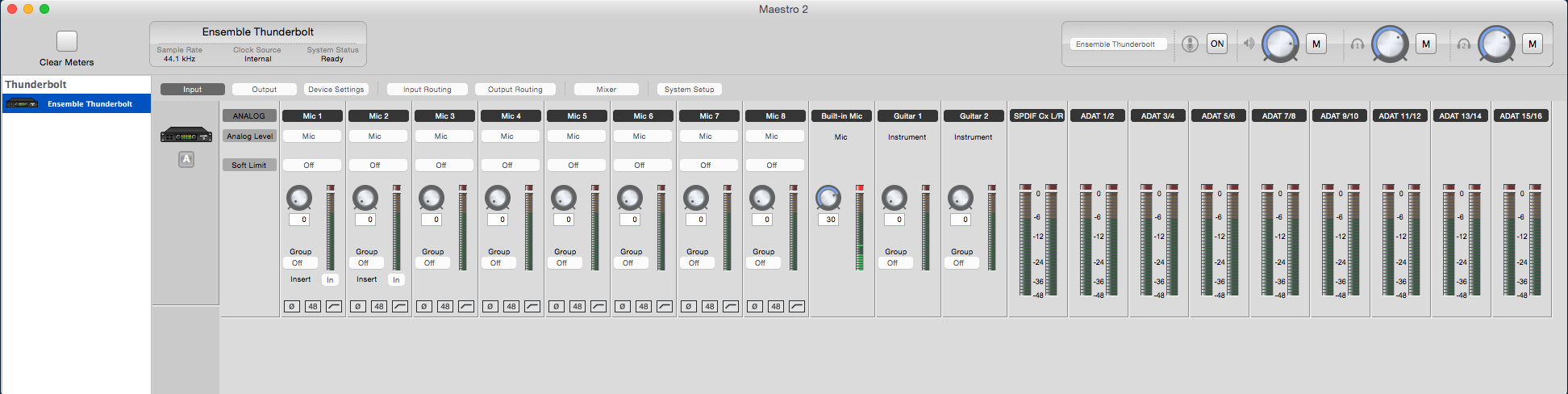Click the talkback microphone icon
This screenshot has width=1568, height=394.
1190,44
